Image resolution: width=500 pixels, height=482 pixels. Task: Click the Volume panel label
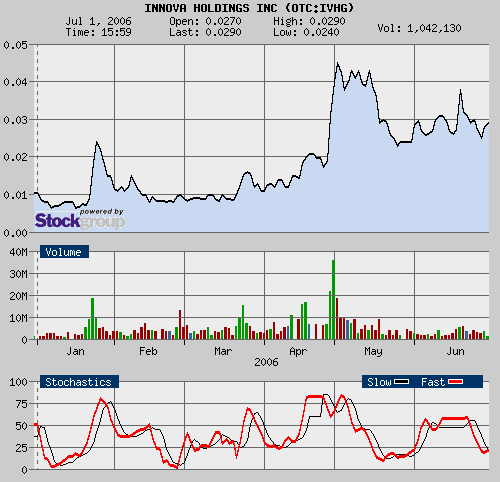[x=64, y=252]
